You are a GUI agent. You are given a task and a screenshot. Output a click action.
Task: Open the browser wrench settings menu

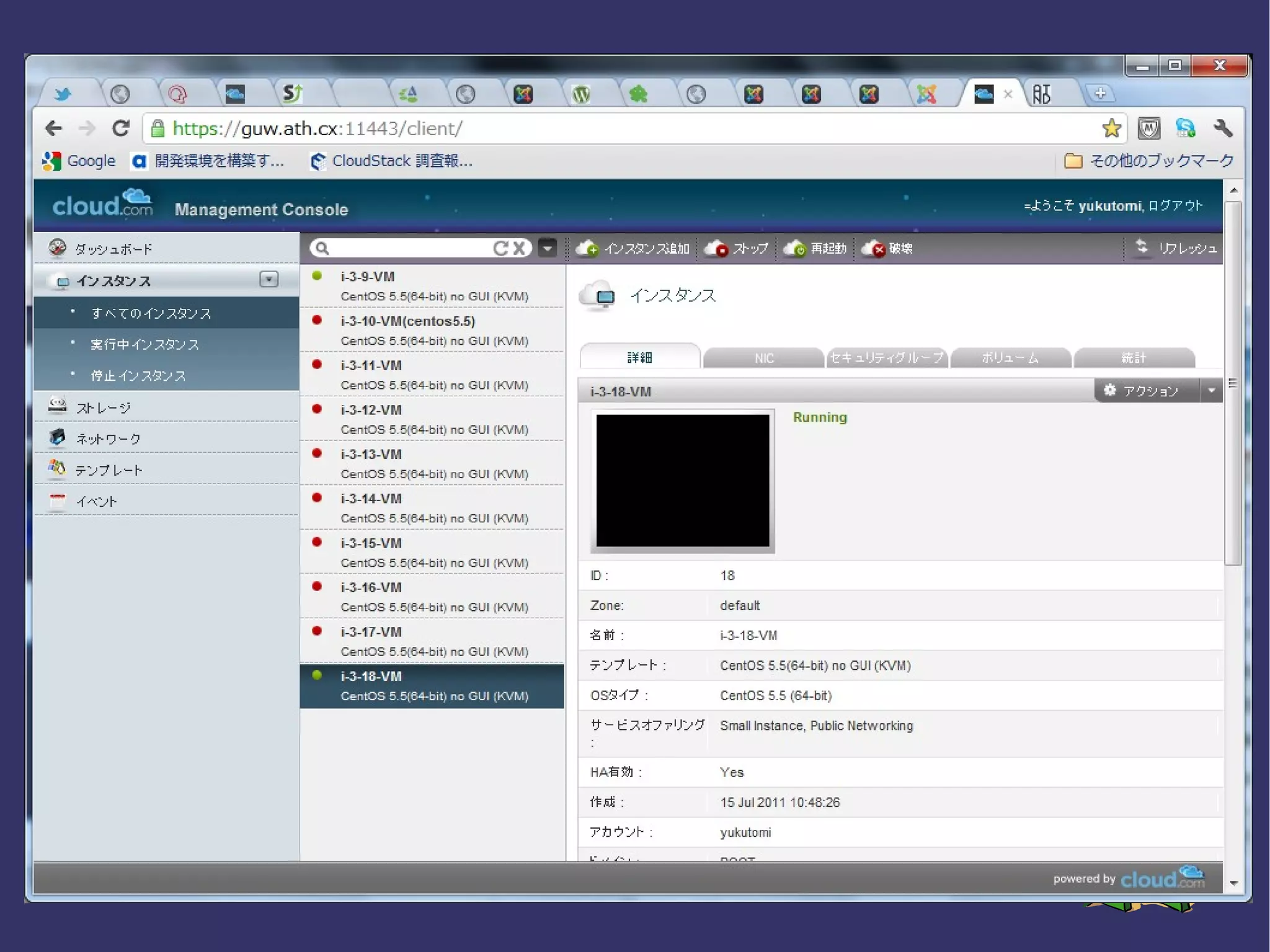tap(1223, 128)
